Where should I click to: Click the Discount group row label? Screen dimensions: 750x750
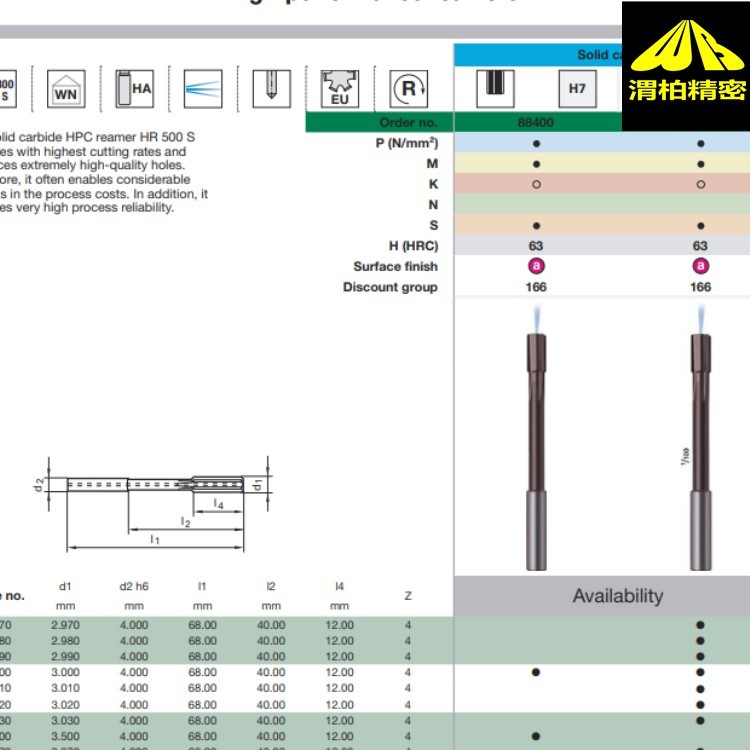390,287
